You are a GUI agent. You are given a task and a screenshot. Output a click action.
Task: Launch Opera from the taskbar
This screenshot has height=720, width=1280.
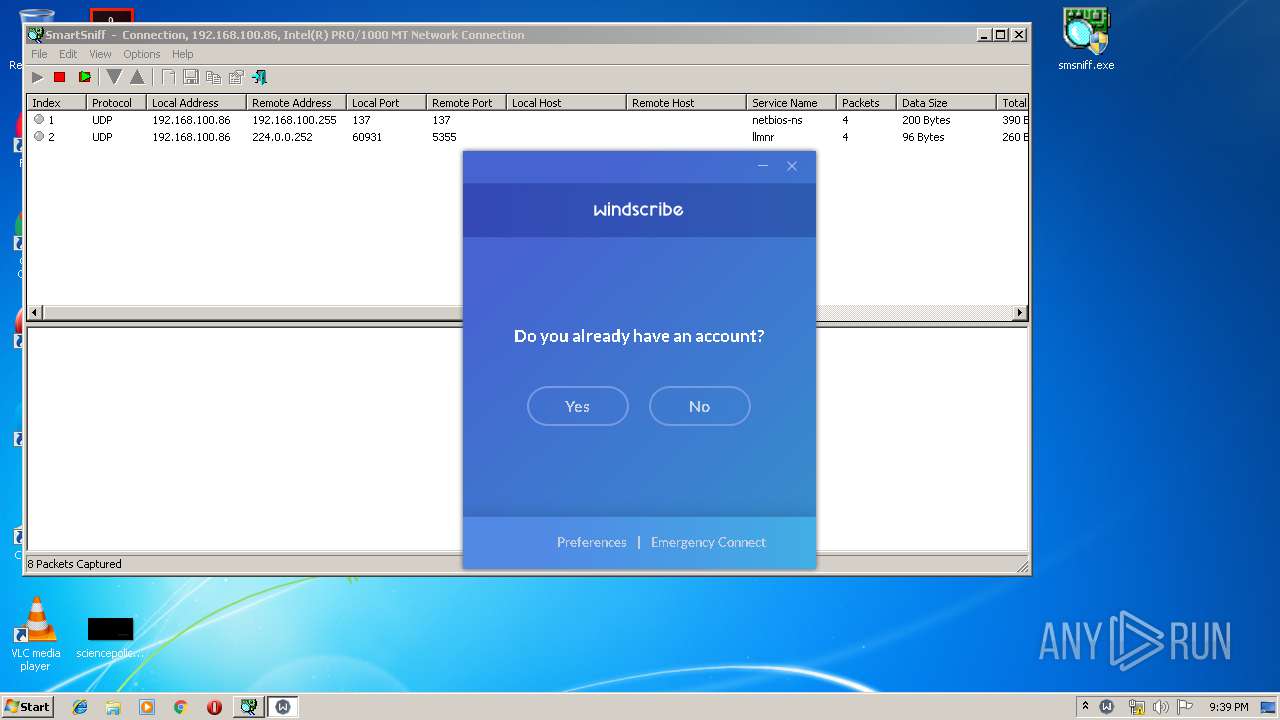click(214, 707)
